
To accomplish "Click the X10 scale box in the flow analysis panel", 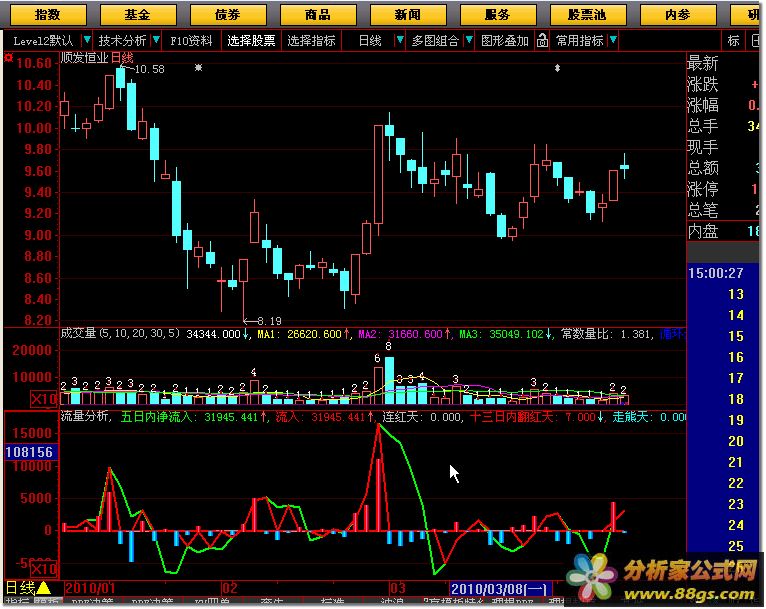I will 44,569.
